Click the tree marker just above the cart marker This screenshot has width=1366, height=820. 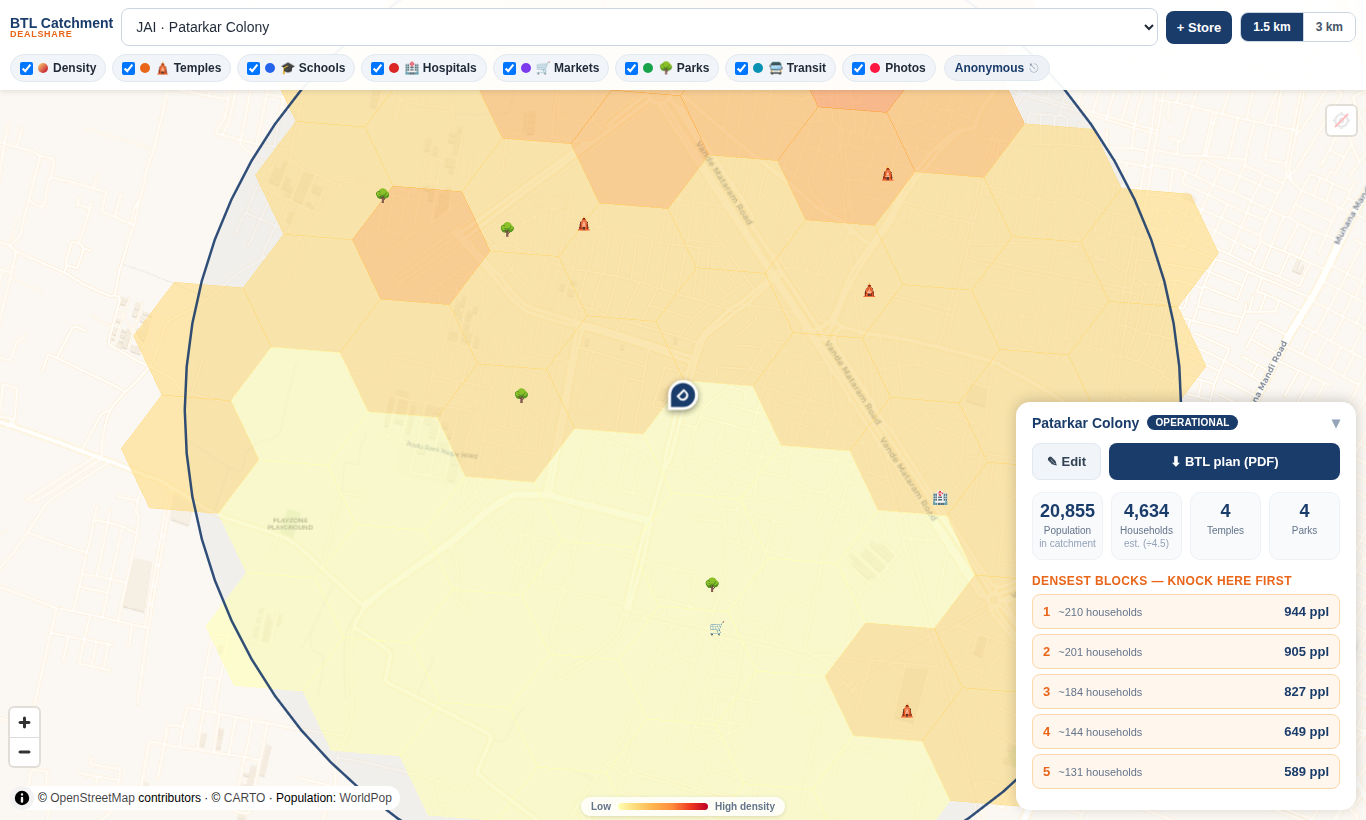[x=712, y=584]
